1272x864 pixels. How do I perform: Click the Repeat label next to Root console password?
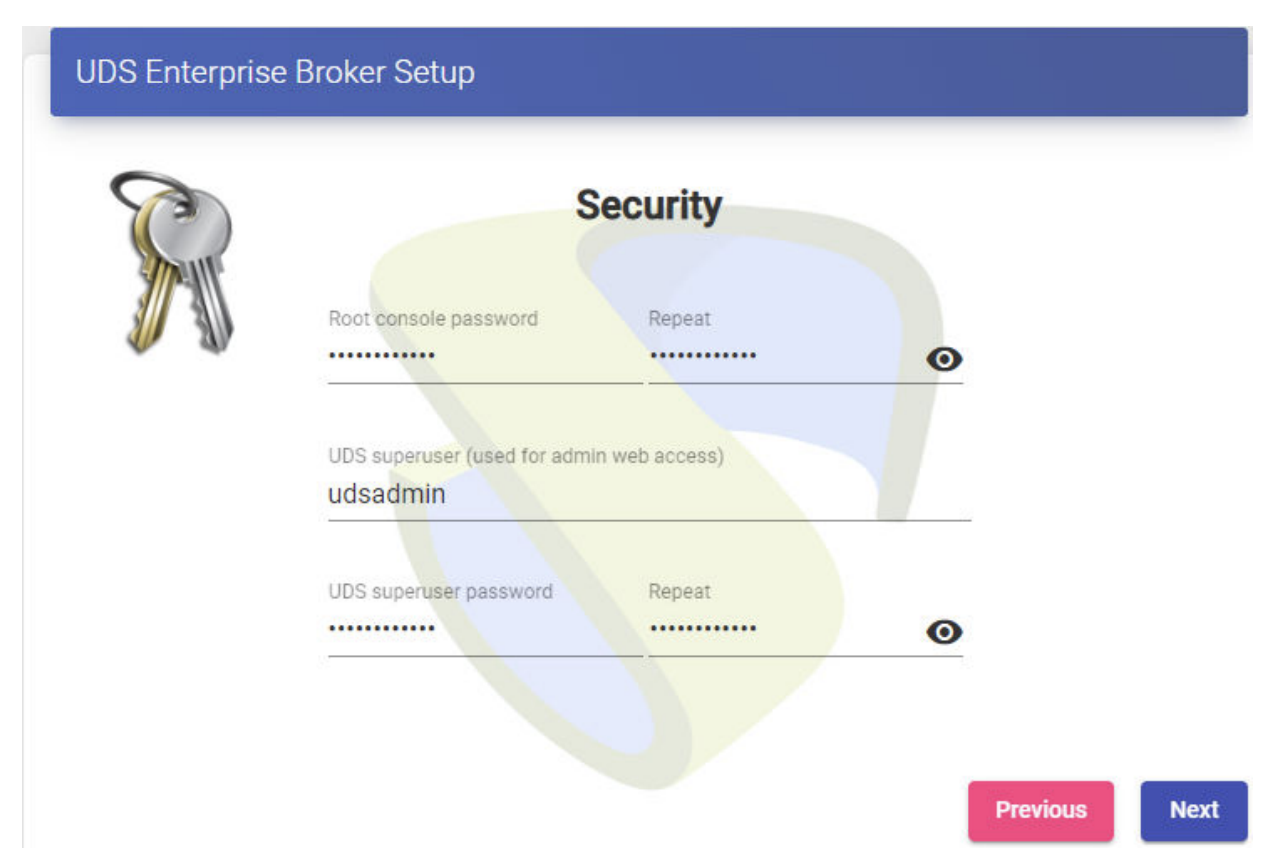679,319
